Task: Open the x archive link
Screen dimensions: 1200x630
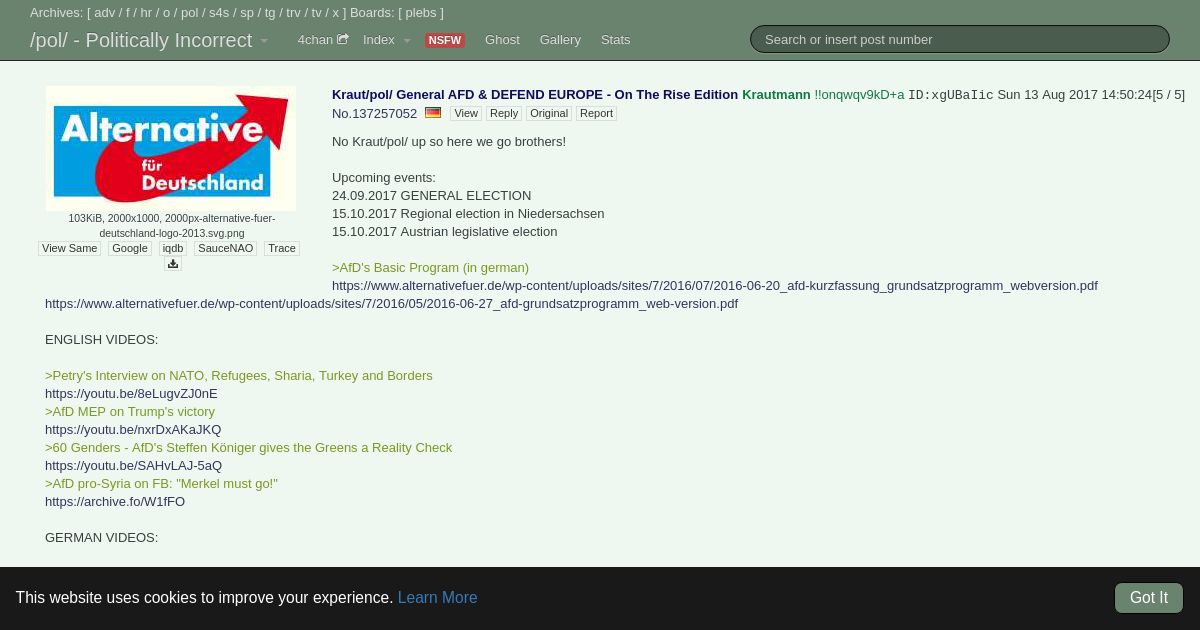Action: [336, 12]
